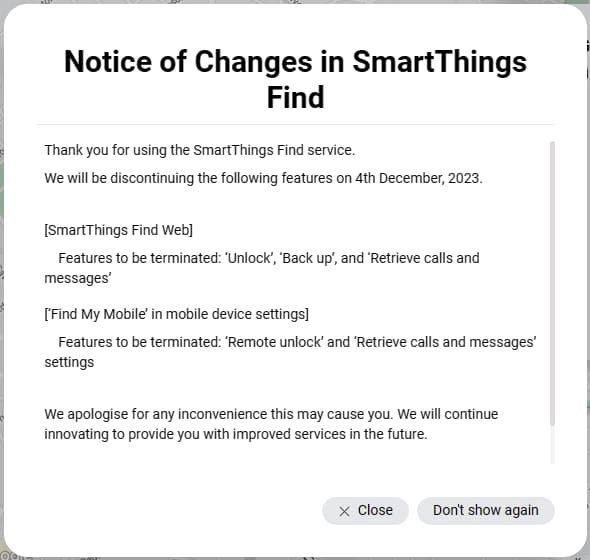The height and width of the screenshot is (560, 590).
Task: Click the 'Remote unlock' feature text
Action: click(274, 342)
